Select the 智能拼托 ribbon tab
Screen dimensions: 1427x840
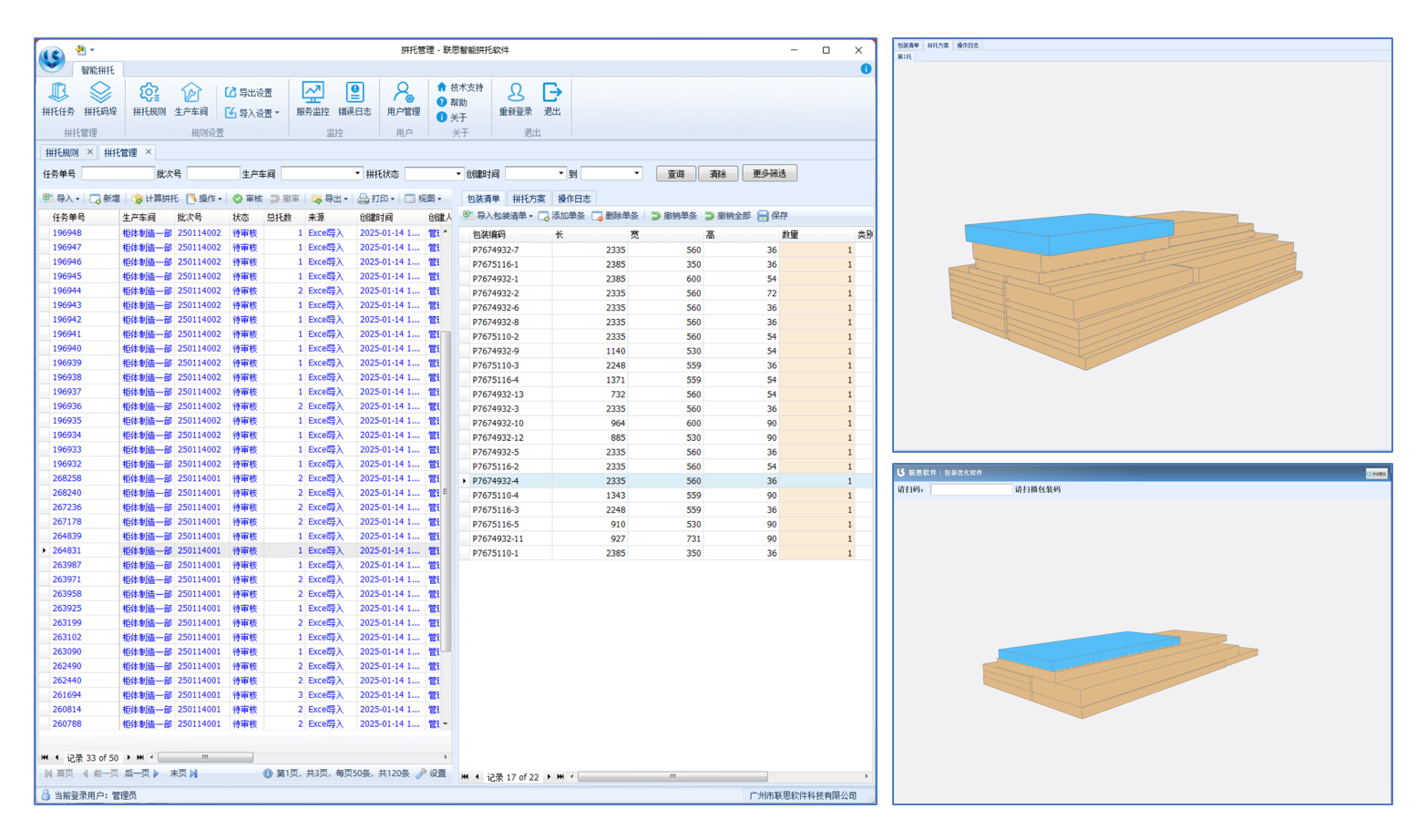98,70
